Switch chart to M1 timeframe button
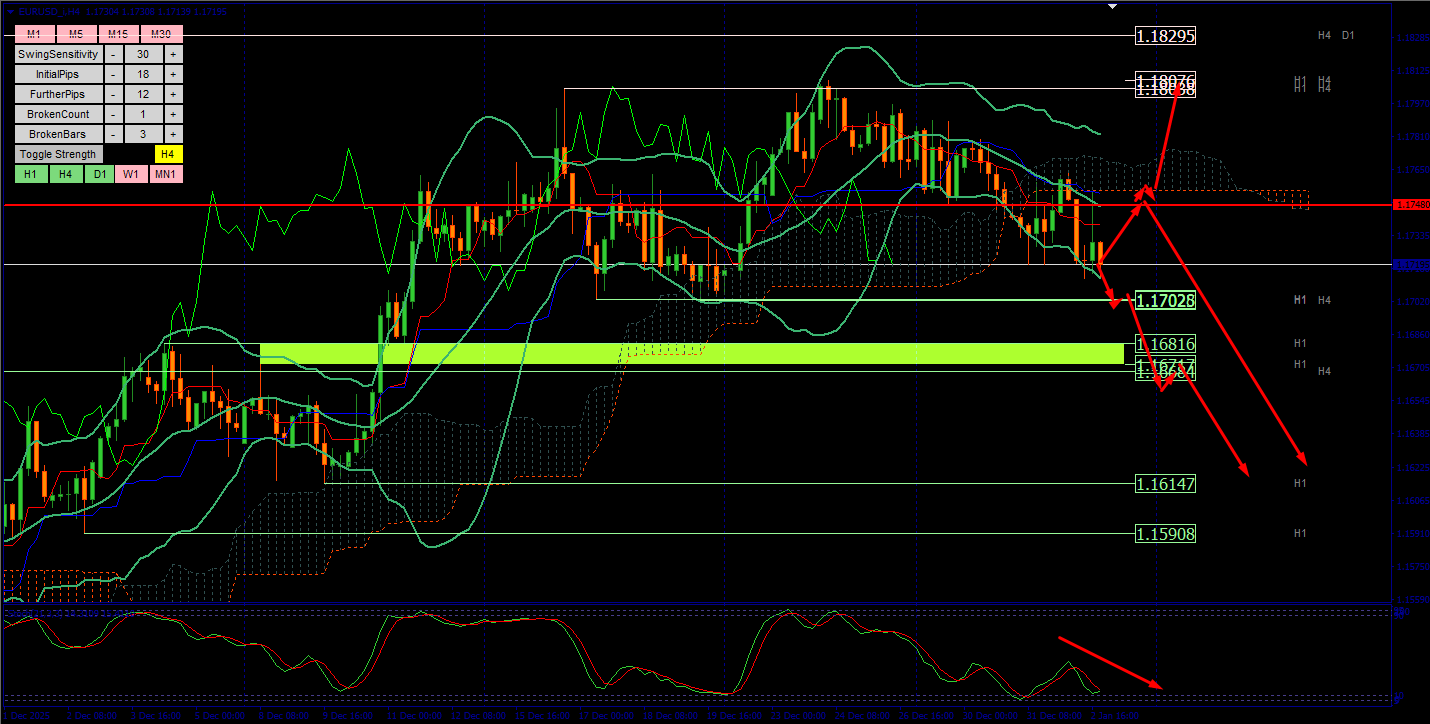 pos(34,34)
